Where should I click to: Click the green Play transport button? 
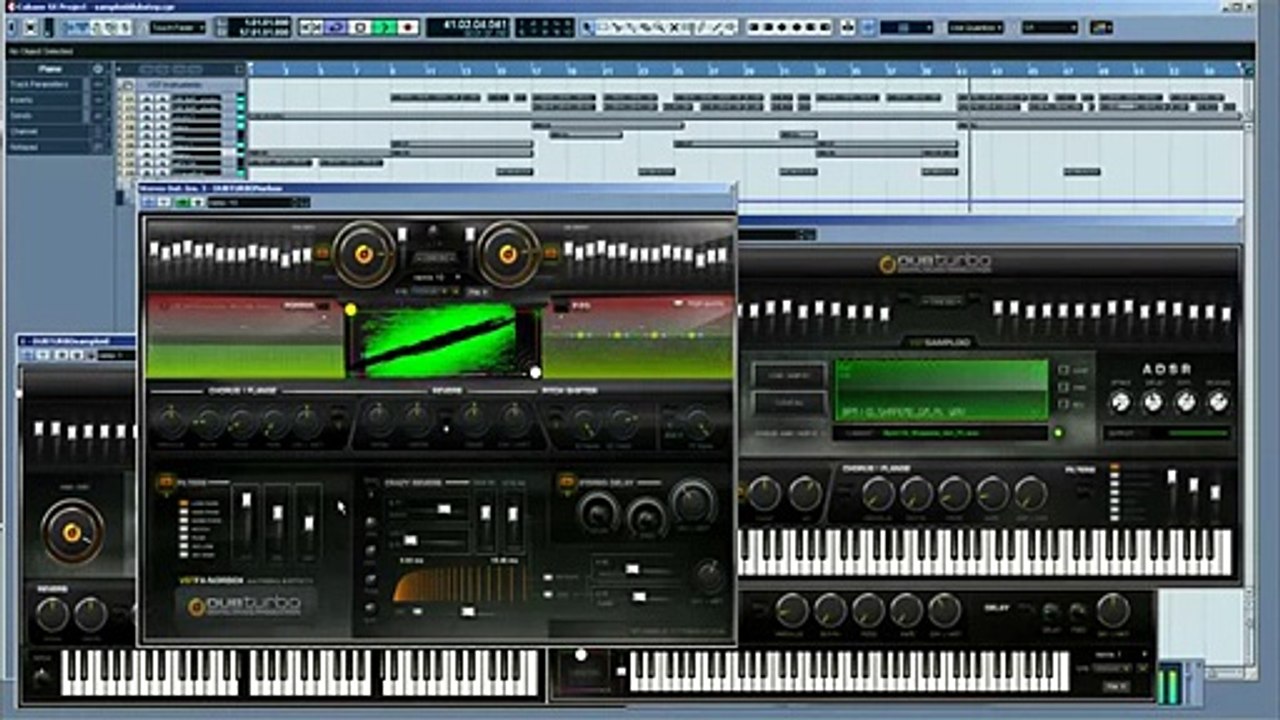384,27
